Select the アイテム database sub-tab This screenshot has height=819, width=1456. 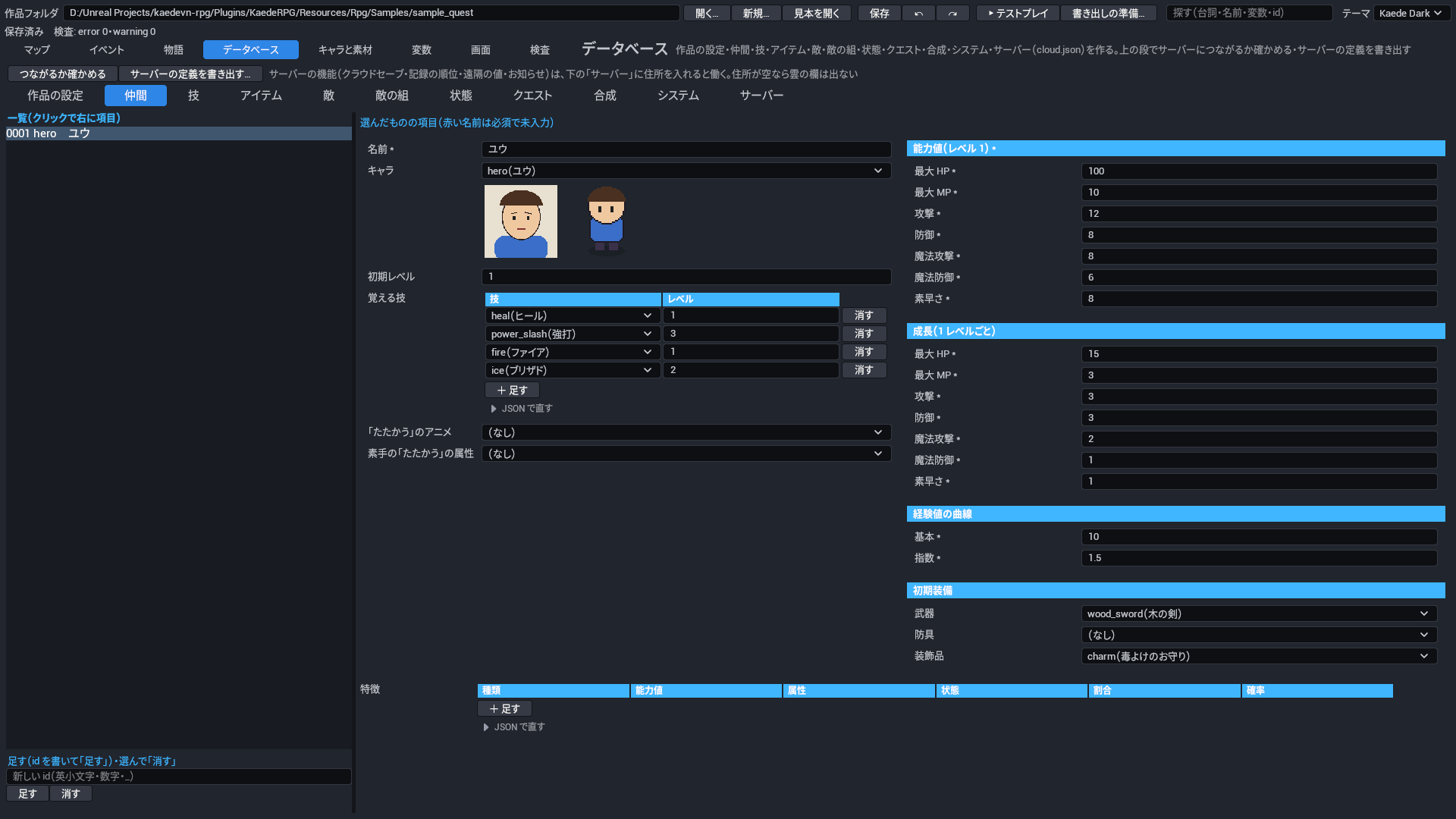tap(261, 96)
